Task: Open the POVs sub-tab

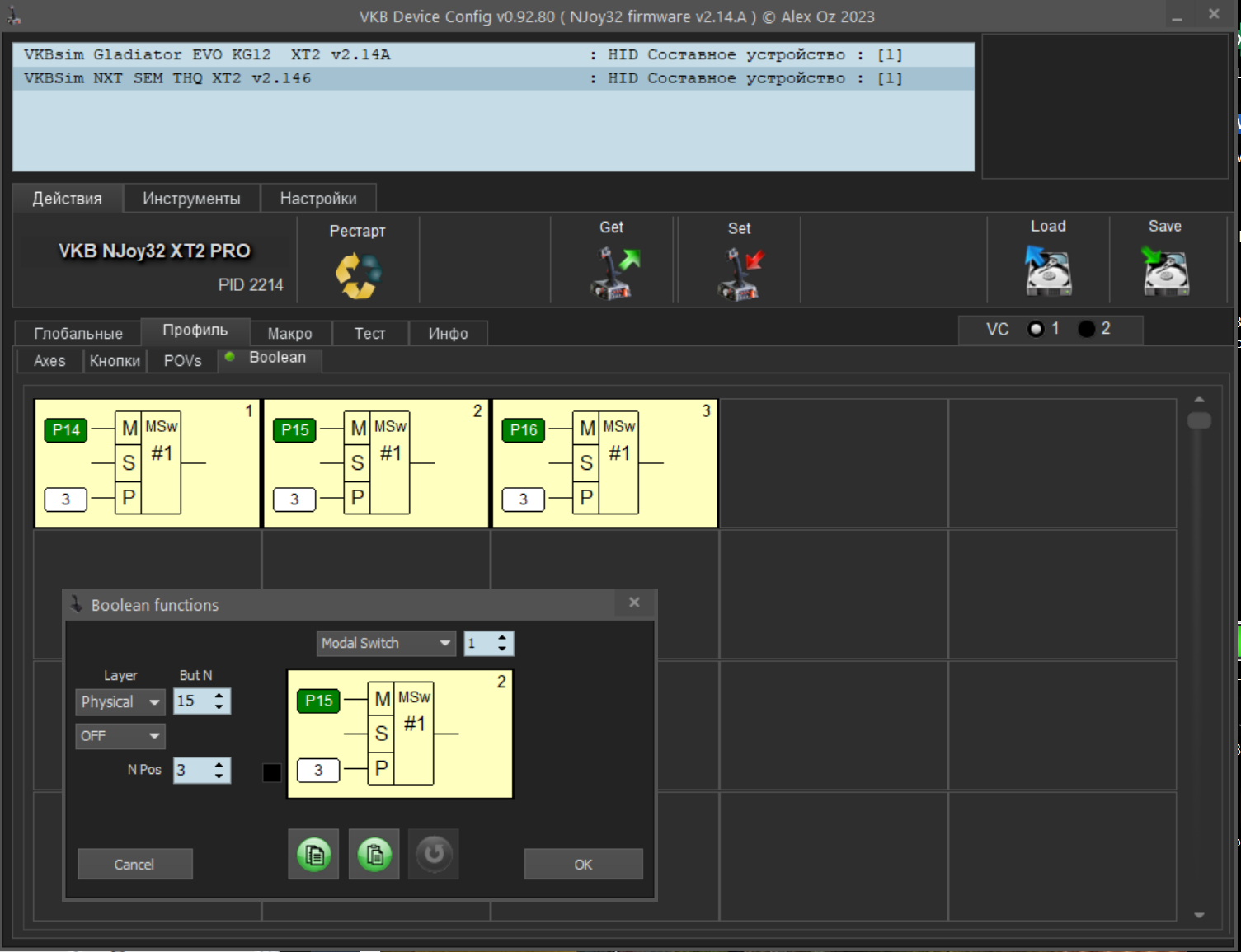Action: click(x=182, y=361)
